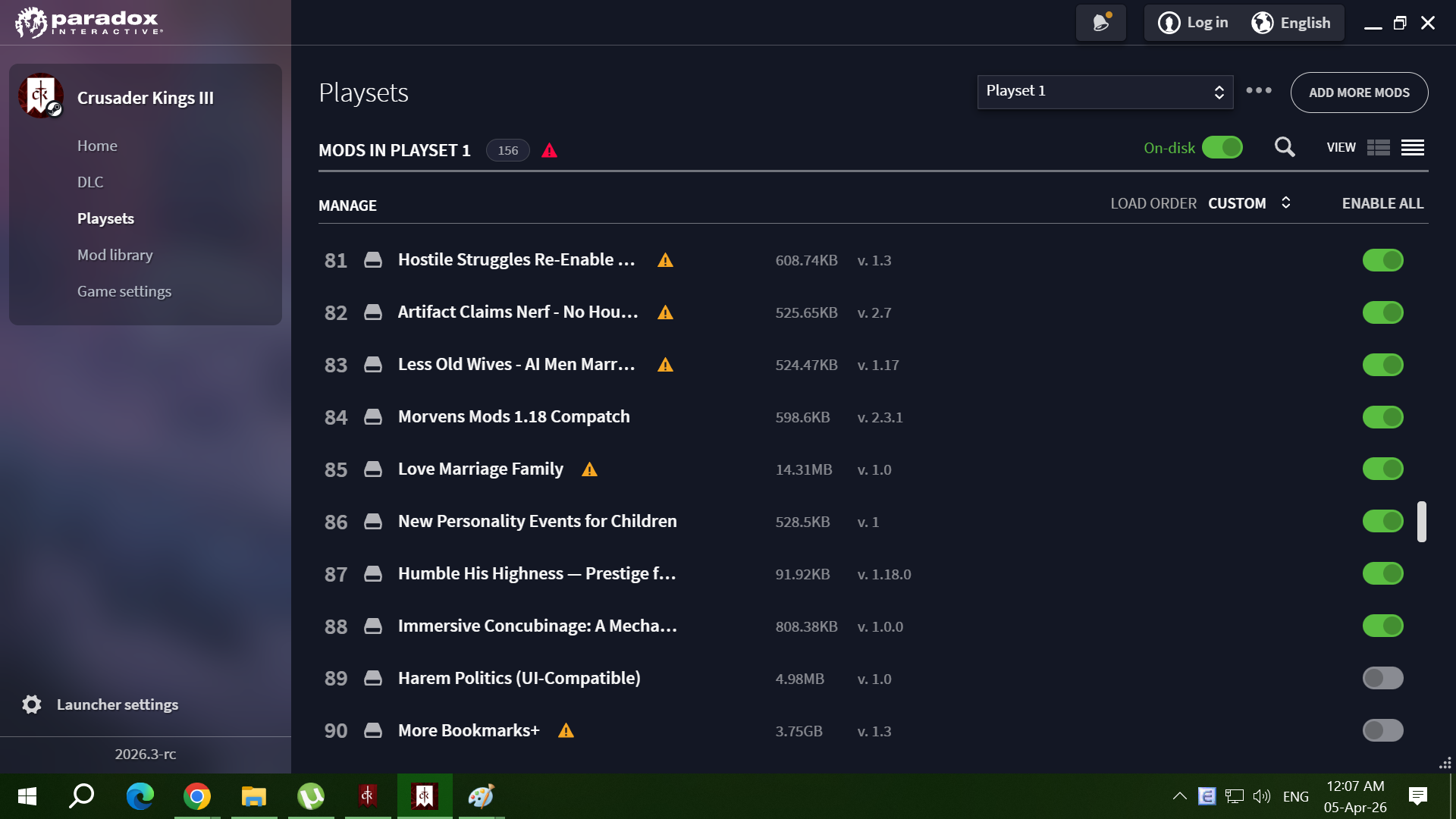
Task: Open the Windows notification center
Action: point(1417,796)
